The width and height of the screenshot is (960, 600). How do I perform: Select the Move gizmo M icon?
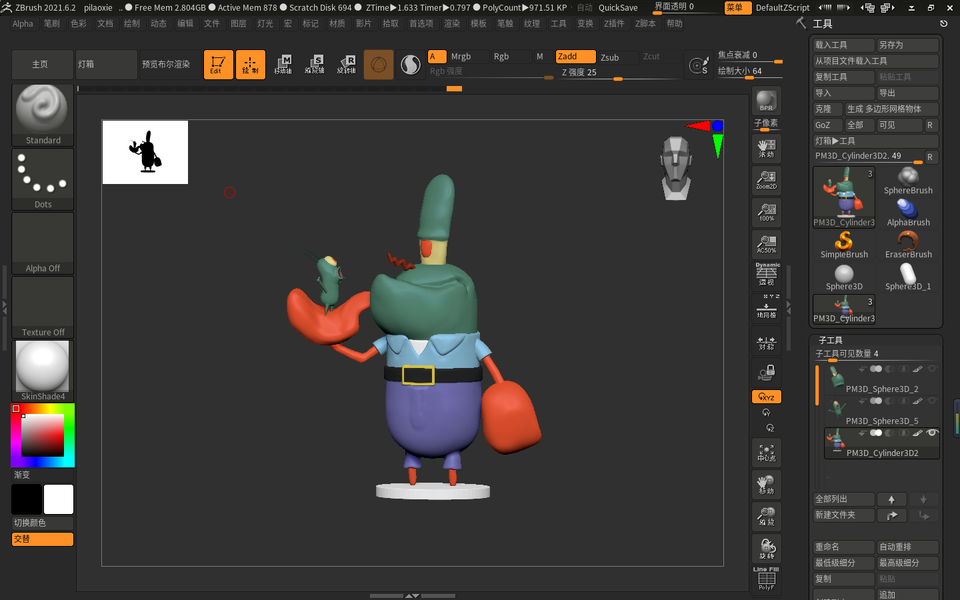pos(283,64)
